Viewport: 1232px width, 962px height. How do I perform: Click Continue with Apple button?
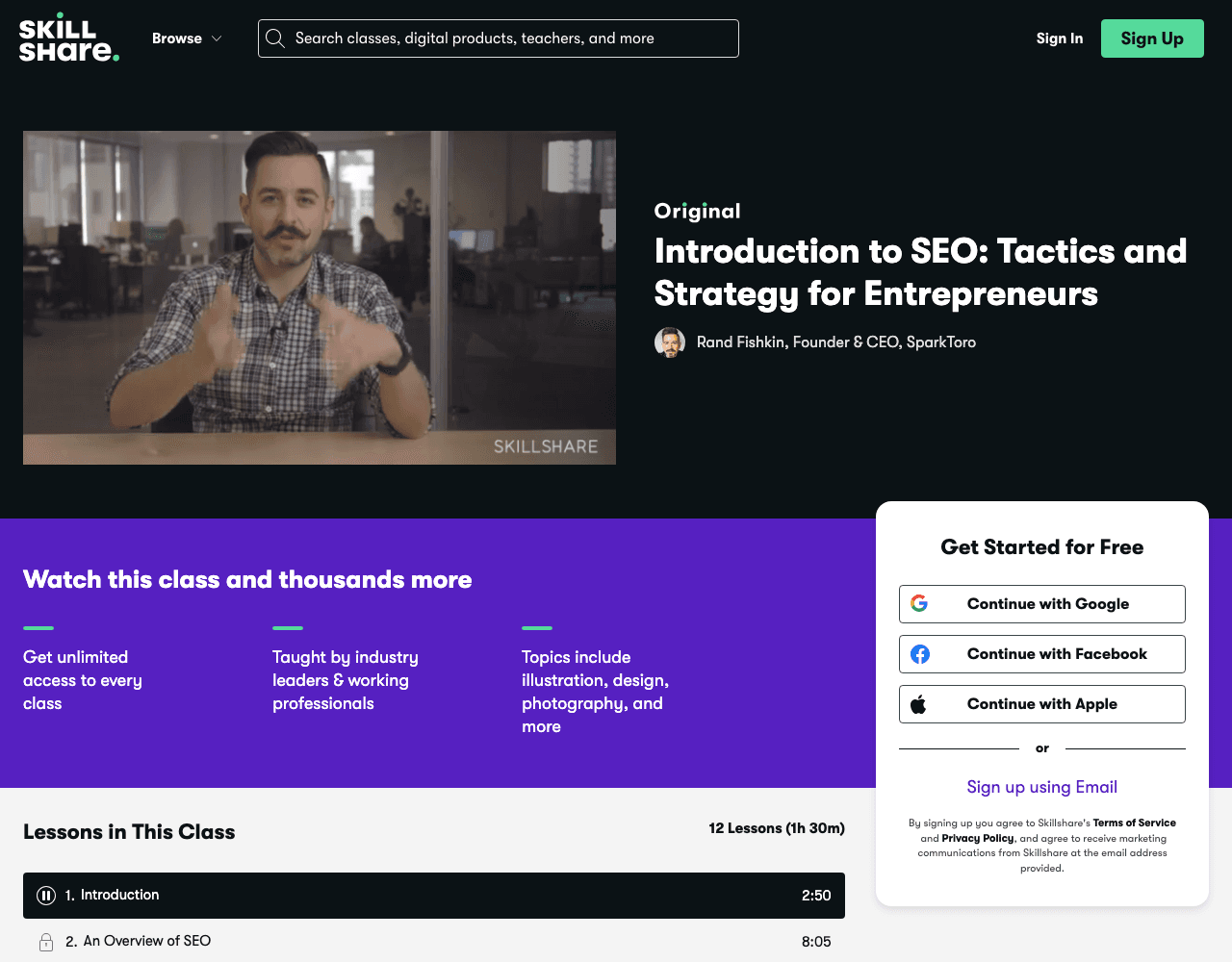[1042, 704]
